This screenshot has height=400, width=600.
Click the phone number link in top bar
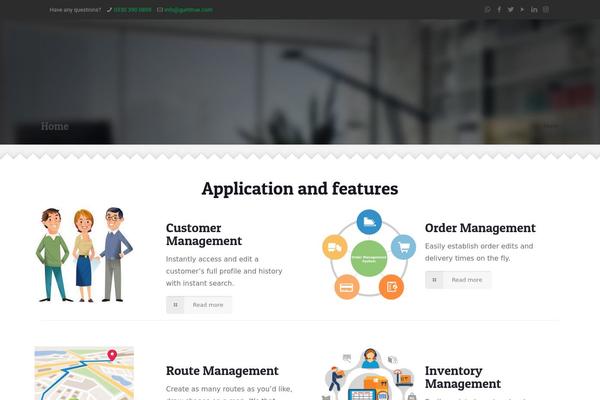pyautogui.click(x=132, y=10)
